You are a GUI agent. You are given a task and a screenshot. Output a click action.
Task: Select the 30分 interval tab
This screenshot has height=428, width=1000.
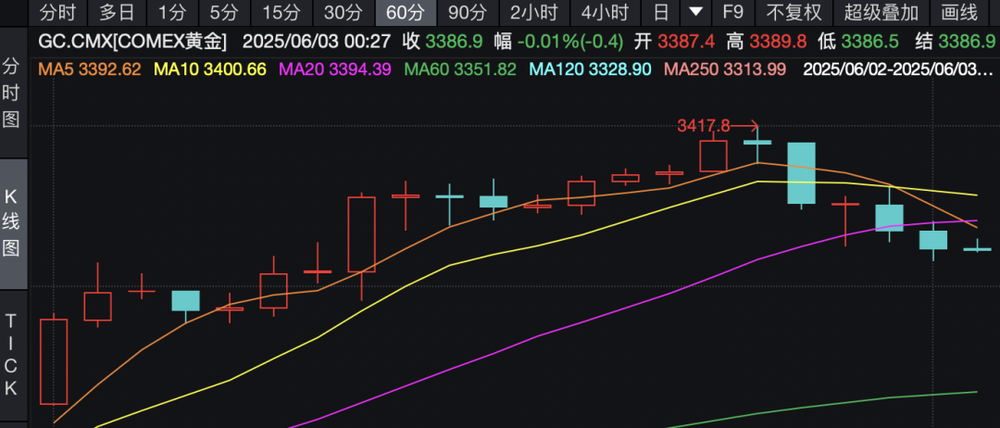pos(342,12)
